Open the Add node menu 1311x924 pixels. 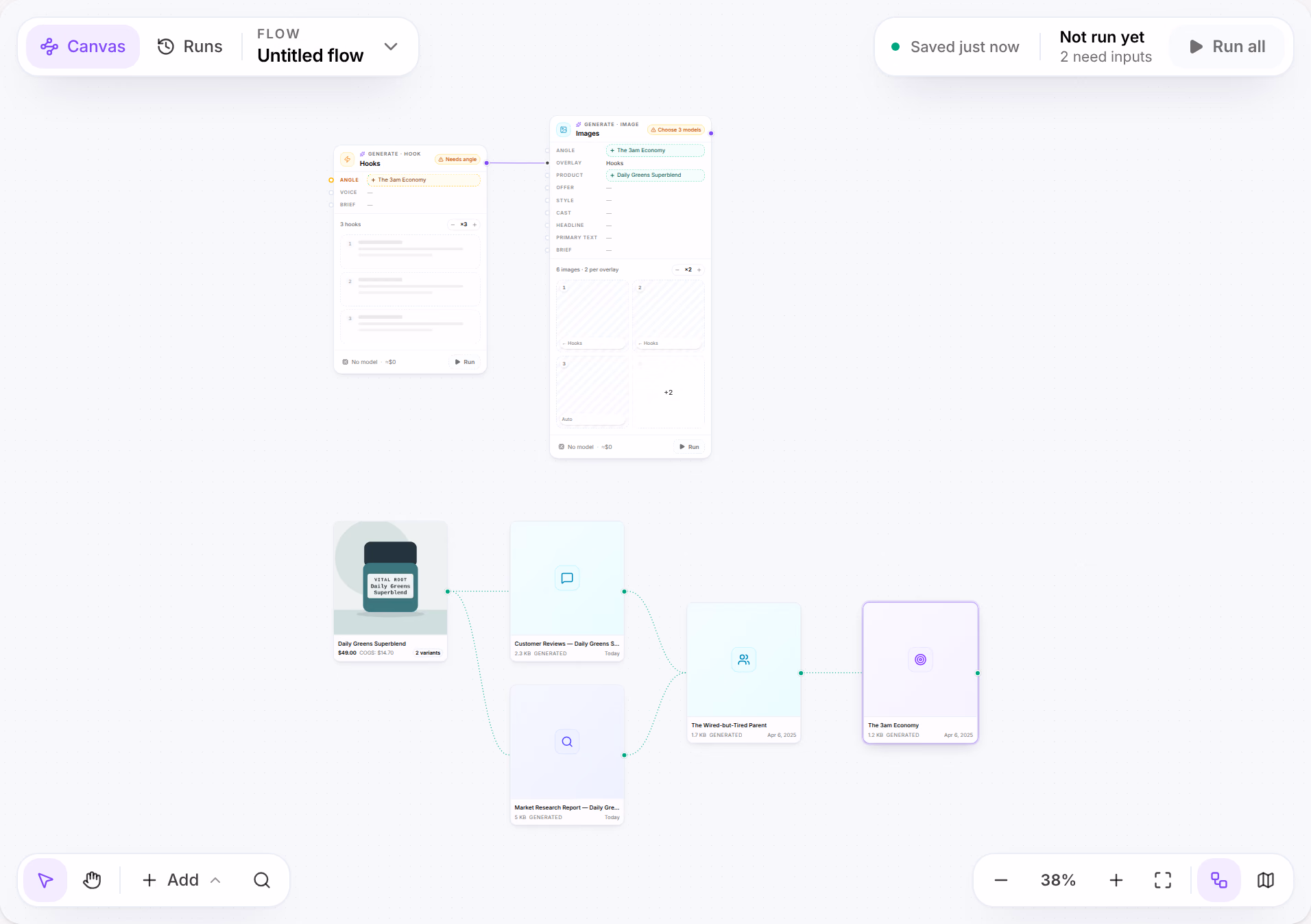[181, 880]
